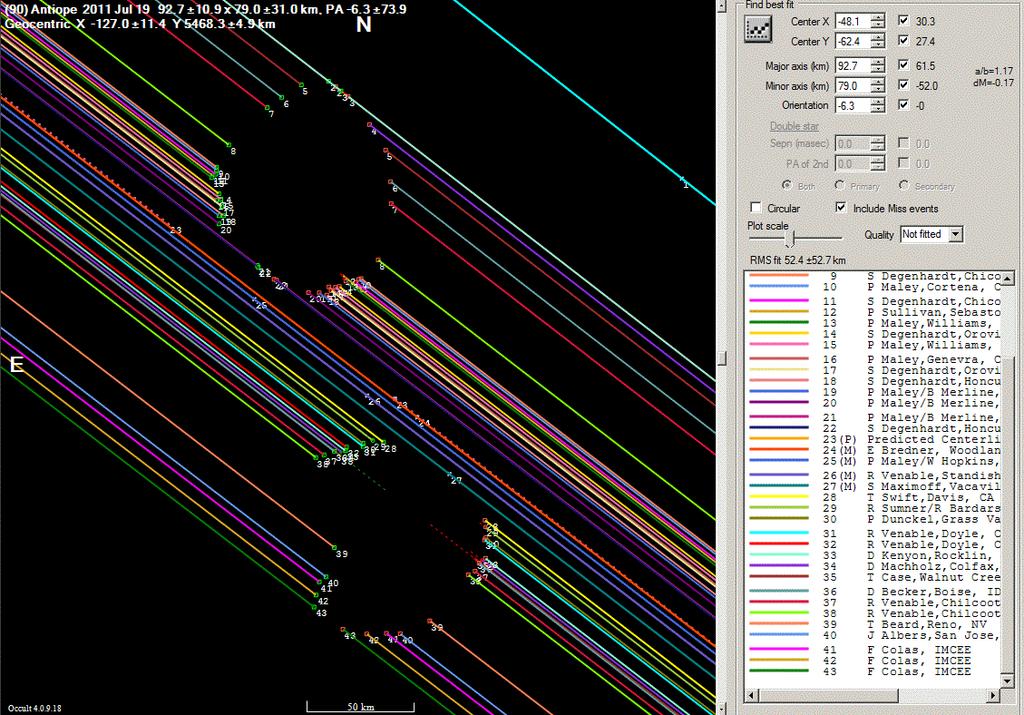1024x715 pixels.
Task: Click the plot pane scrollbar up arrow
Action: 722,6
